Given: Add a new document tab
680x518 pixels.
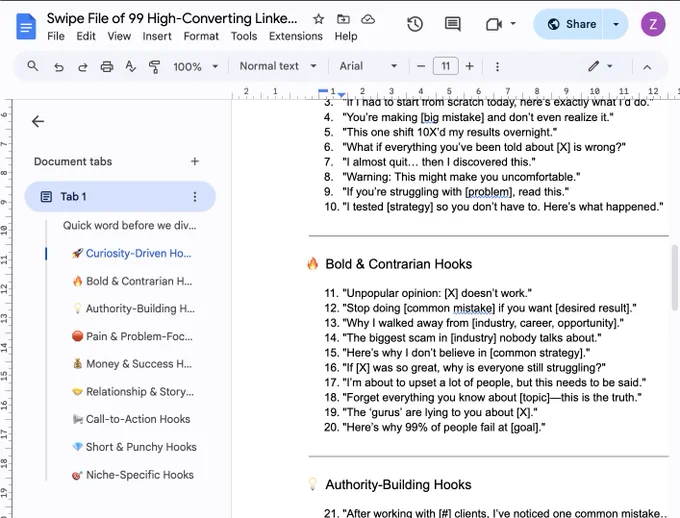Looking at the screenshot, I should [x=195, y=161].
